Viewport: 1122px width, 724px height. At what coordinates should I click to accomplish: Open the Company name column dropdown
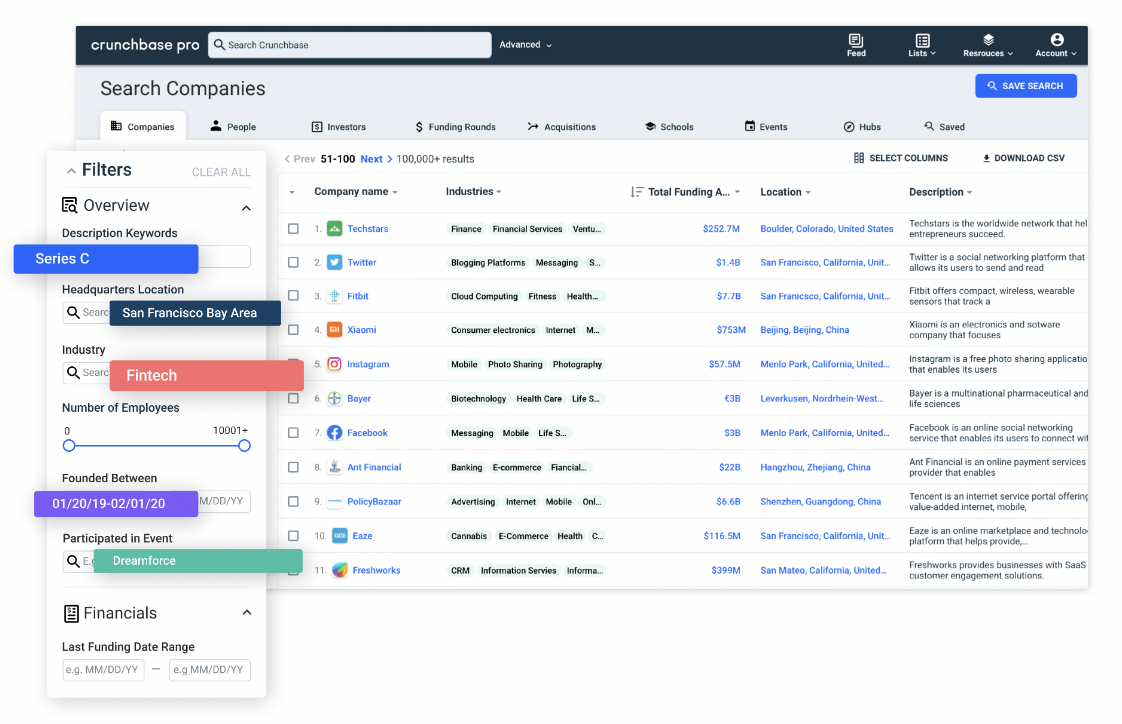pyautogui.click(x=395, y=192)
